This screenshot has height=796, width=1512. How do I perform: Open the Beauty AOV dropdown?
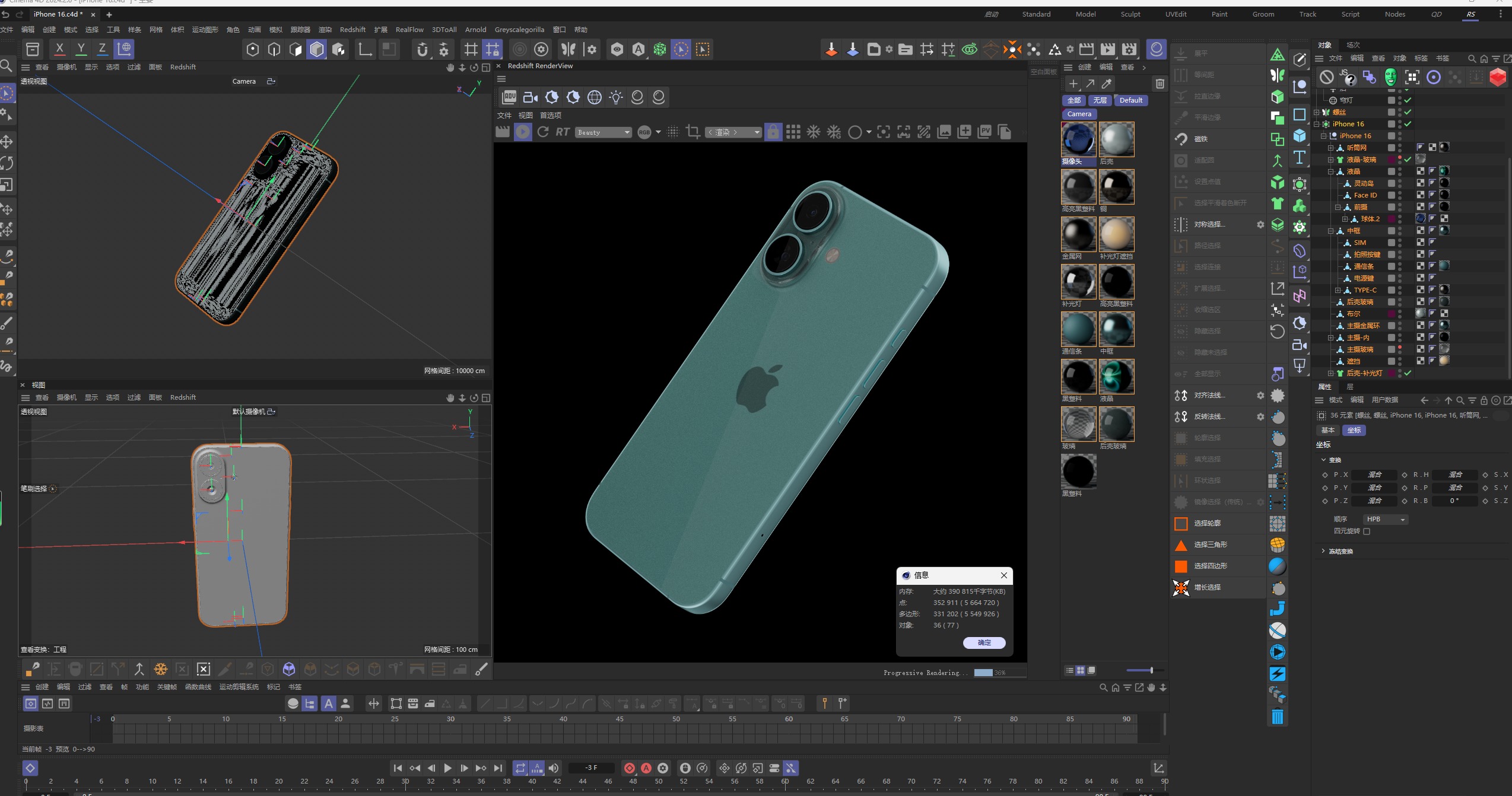603,132
